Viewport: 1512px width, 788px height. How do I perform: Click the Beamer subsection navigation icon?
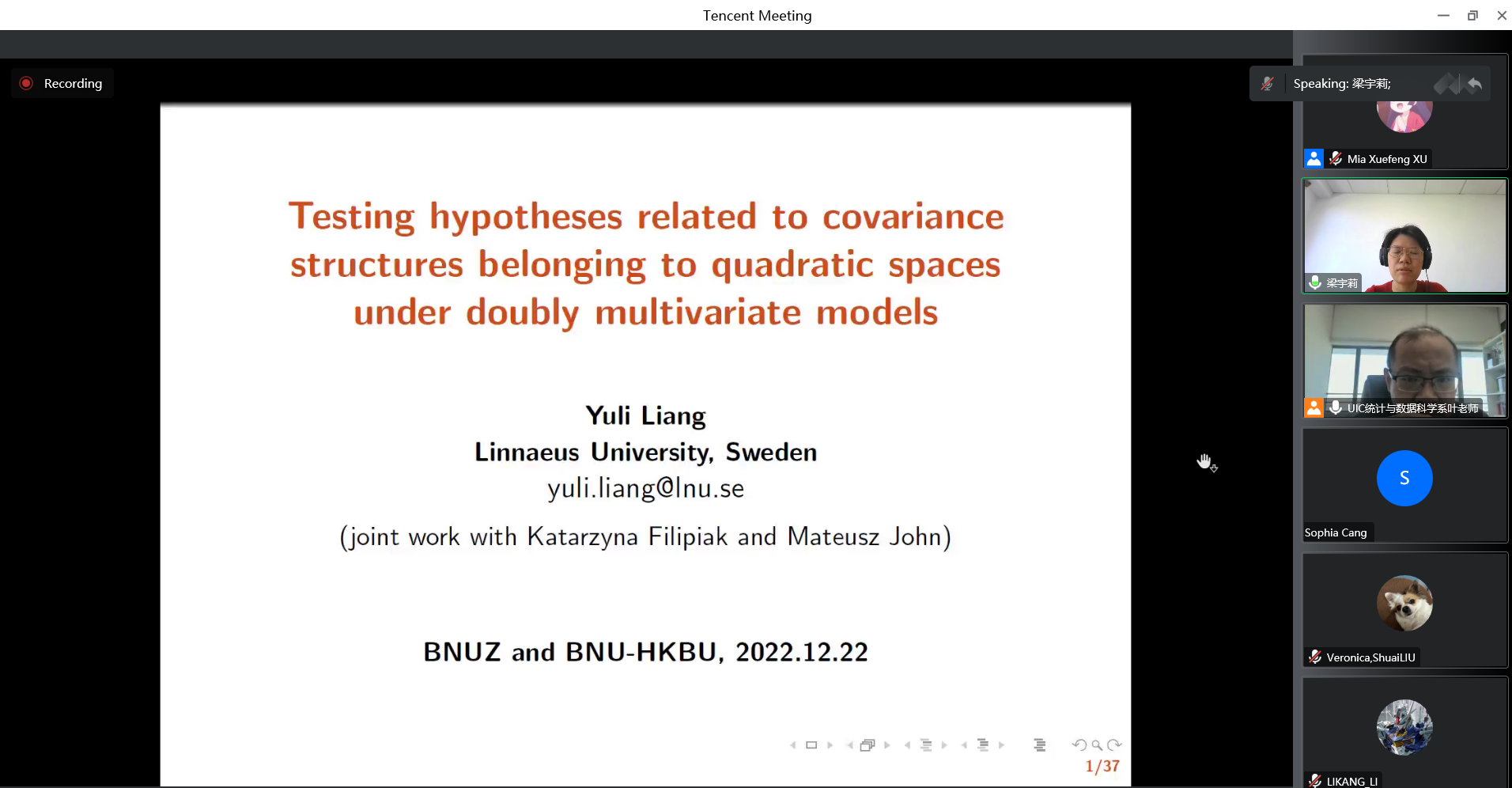point(926,745)
